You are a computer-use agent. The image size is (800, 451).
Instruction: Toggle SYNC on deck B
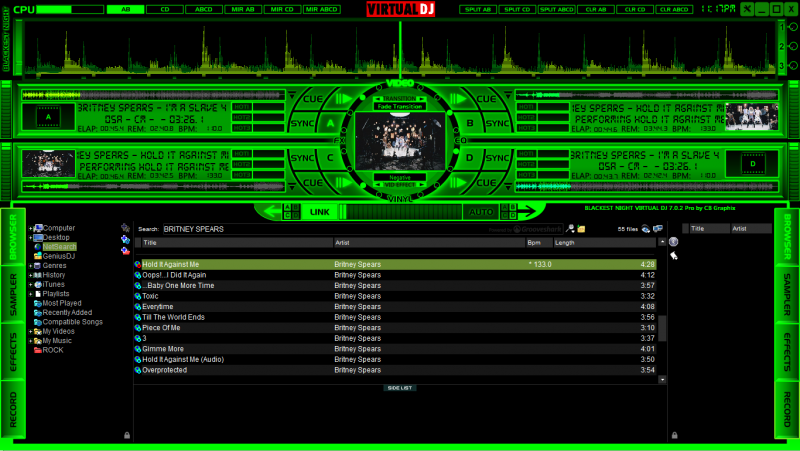(497, 123)
